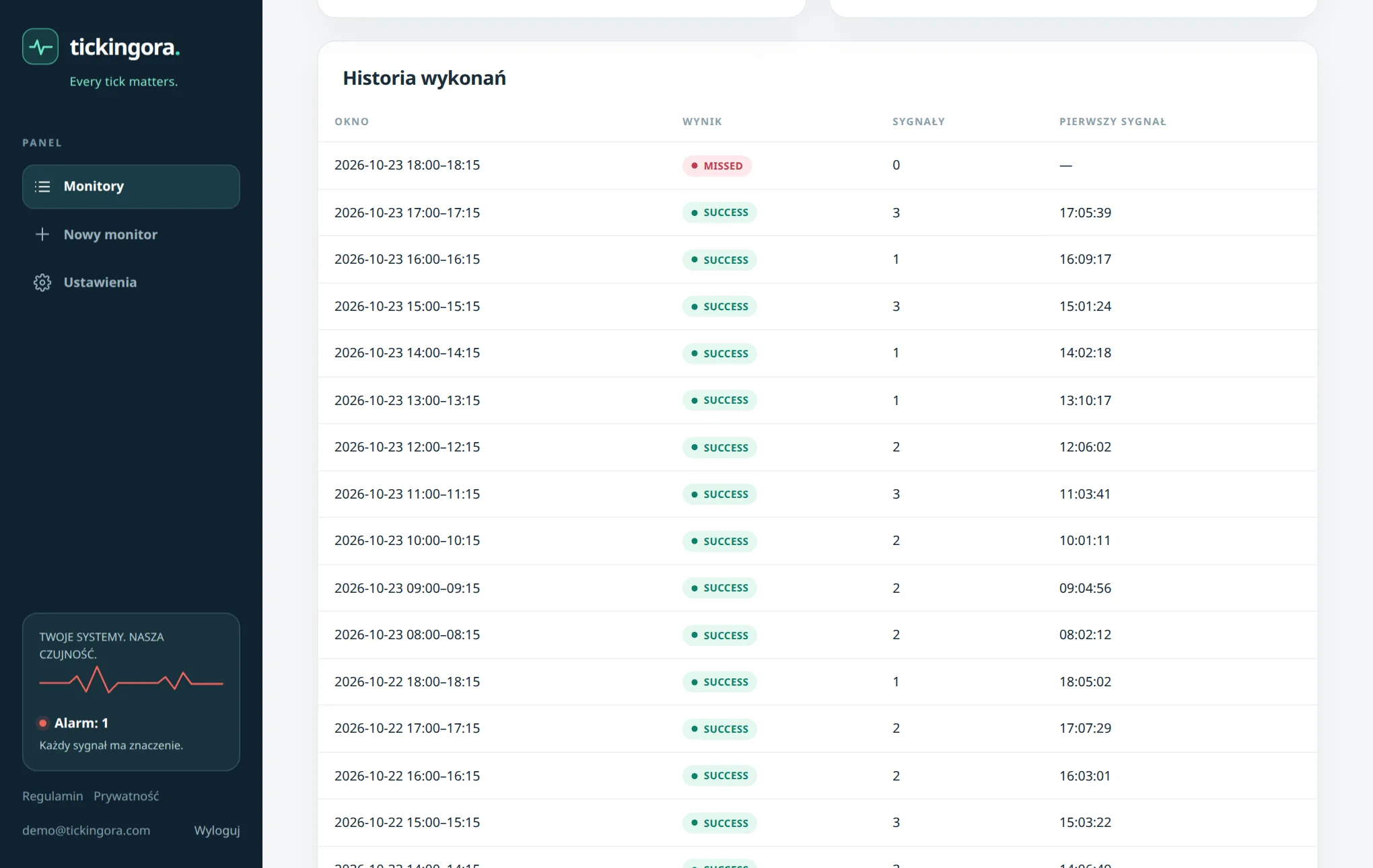Click Wyloguj to log out
1373x868 pixels.
pyautogui.click(x=217, y=830)
